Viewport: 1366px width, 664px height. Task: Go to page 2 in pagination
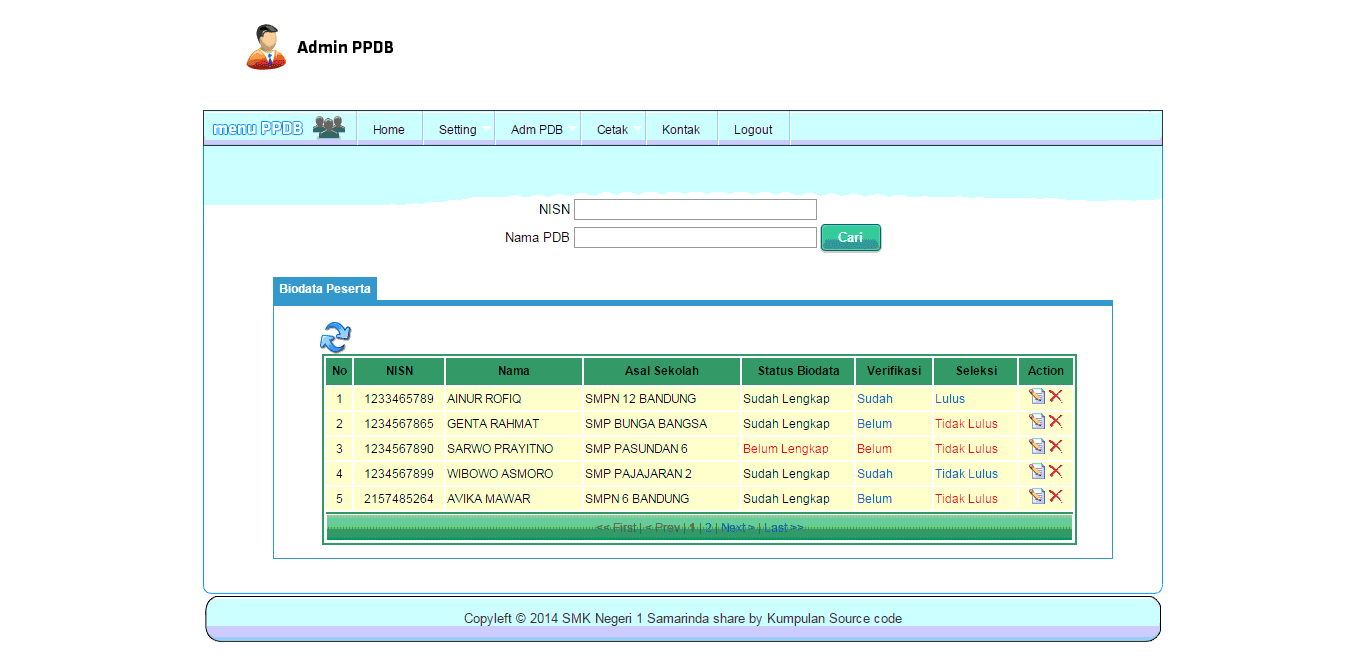click(707, 527)
